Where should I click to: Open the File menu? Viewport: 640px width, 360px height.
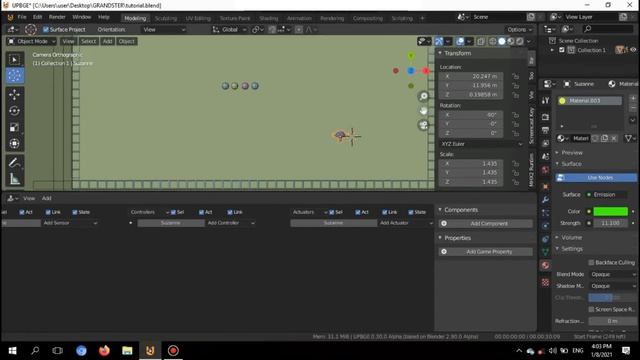(22, 17)
